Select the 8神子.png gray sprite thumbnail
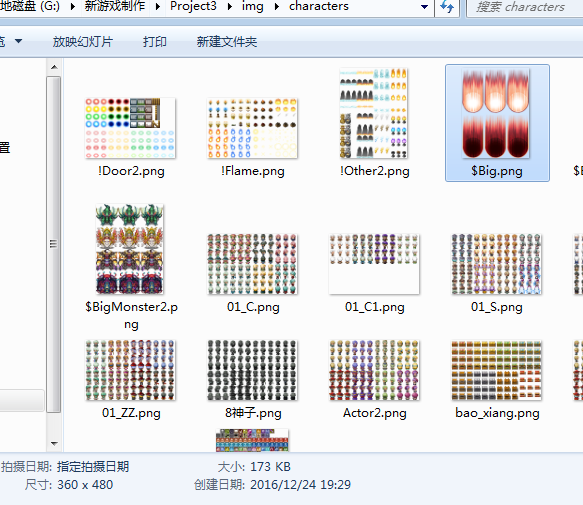 (252, 370)
